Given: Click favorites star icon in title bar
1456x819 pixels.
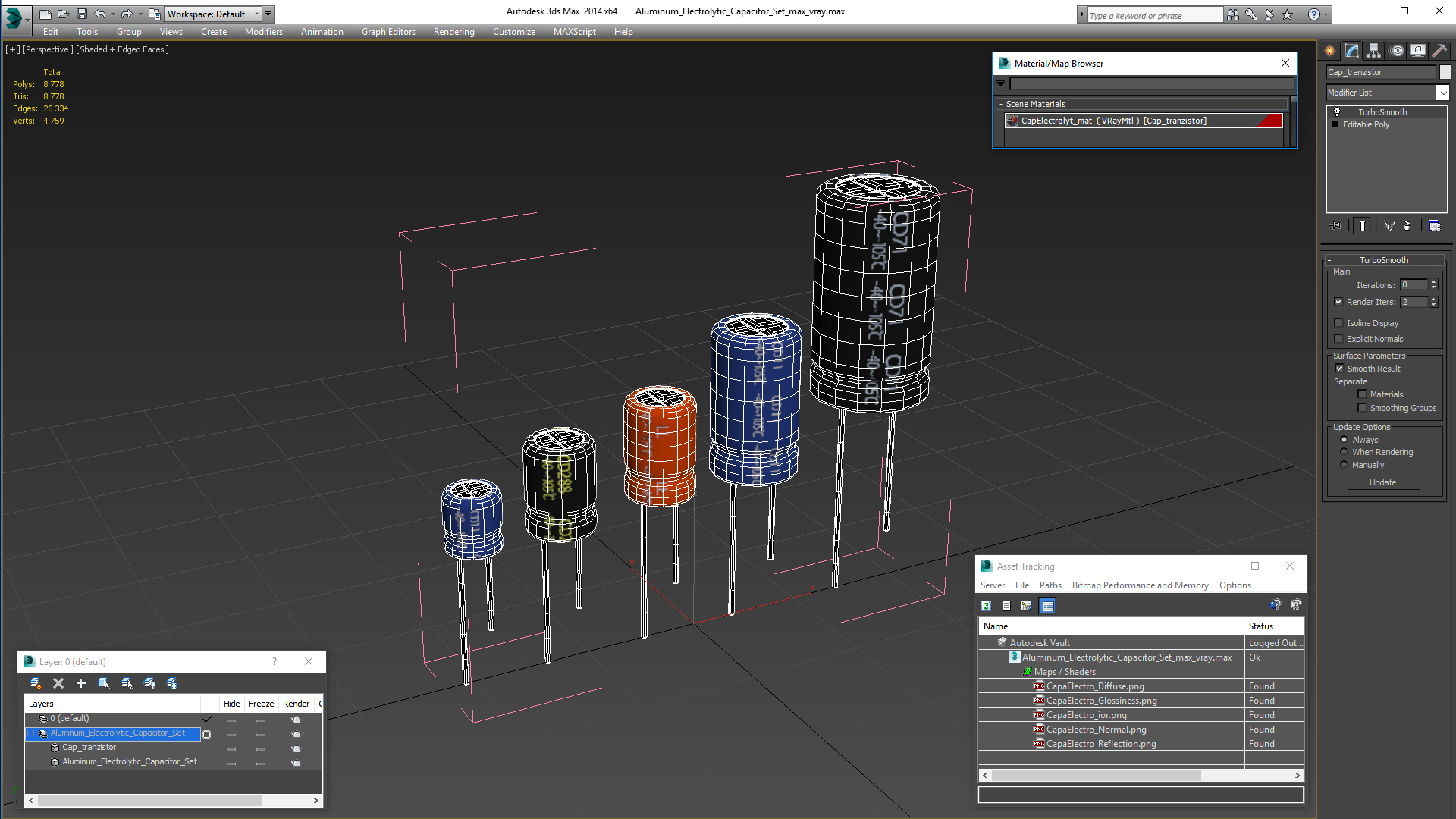Looking at the screenshot, I should (x=1287, y=14).
